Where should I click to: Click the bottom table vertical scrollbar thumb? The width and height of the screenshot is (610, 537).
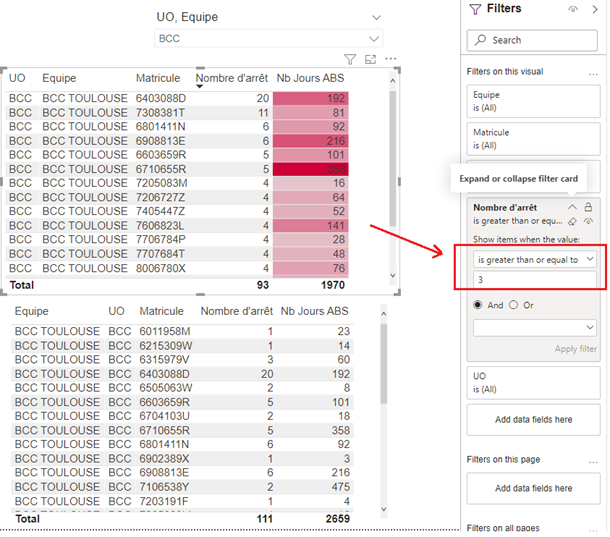(x=384, y=363)
